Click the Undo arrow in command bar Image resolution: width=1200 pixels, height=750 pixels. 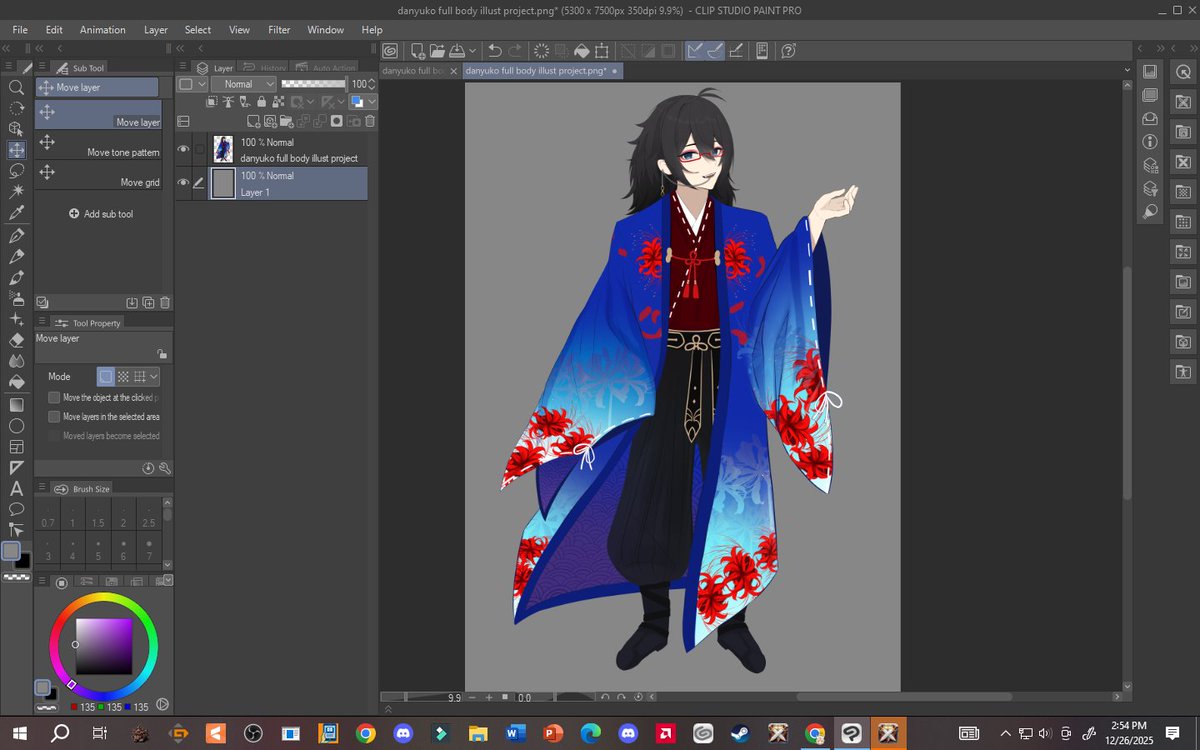[494, 50]
